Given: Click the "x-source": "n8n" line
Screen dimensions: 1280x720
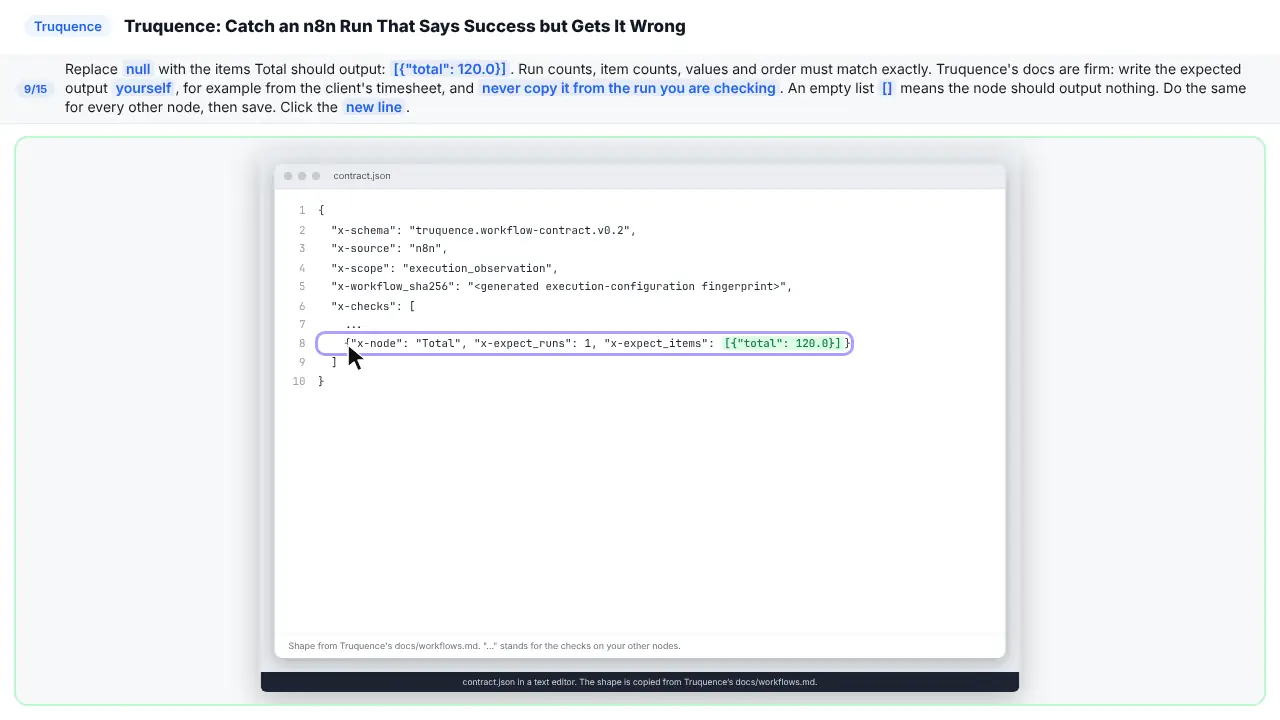Looking at the screenshot, I should [389, 248].
